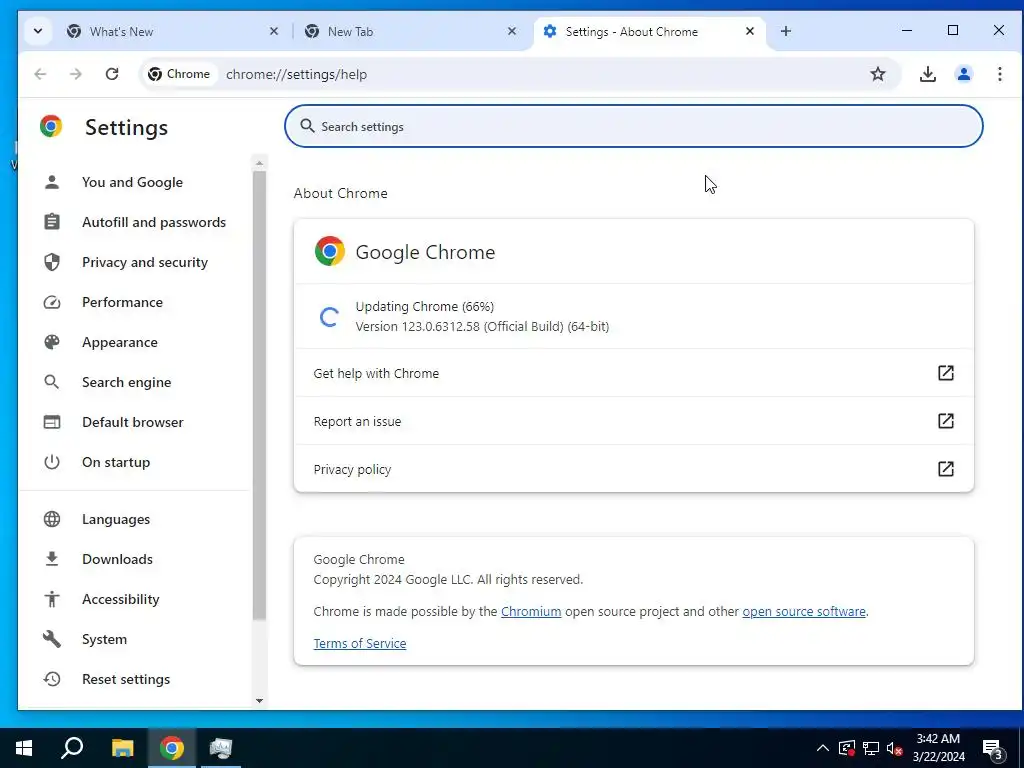
Task: Click external-link icon for Get help
Action: 946,373
